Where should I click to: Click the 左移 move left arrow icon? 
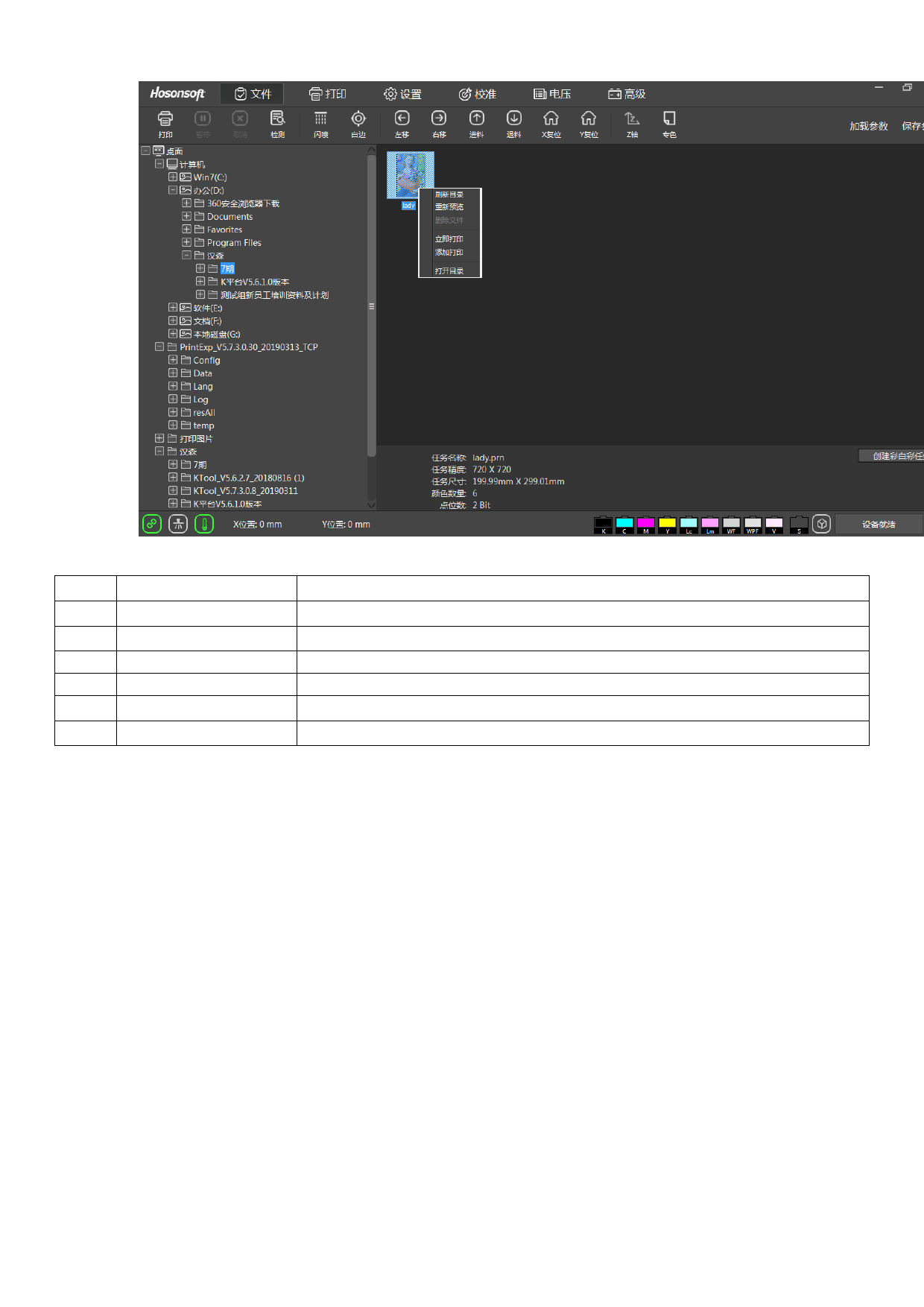(402, 122)
